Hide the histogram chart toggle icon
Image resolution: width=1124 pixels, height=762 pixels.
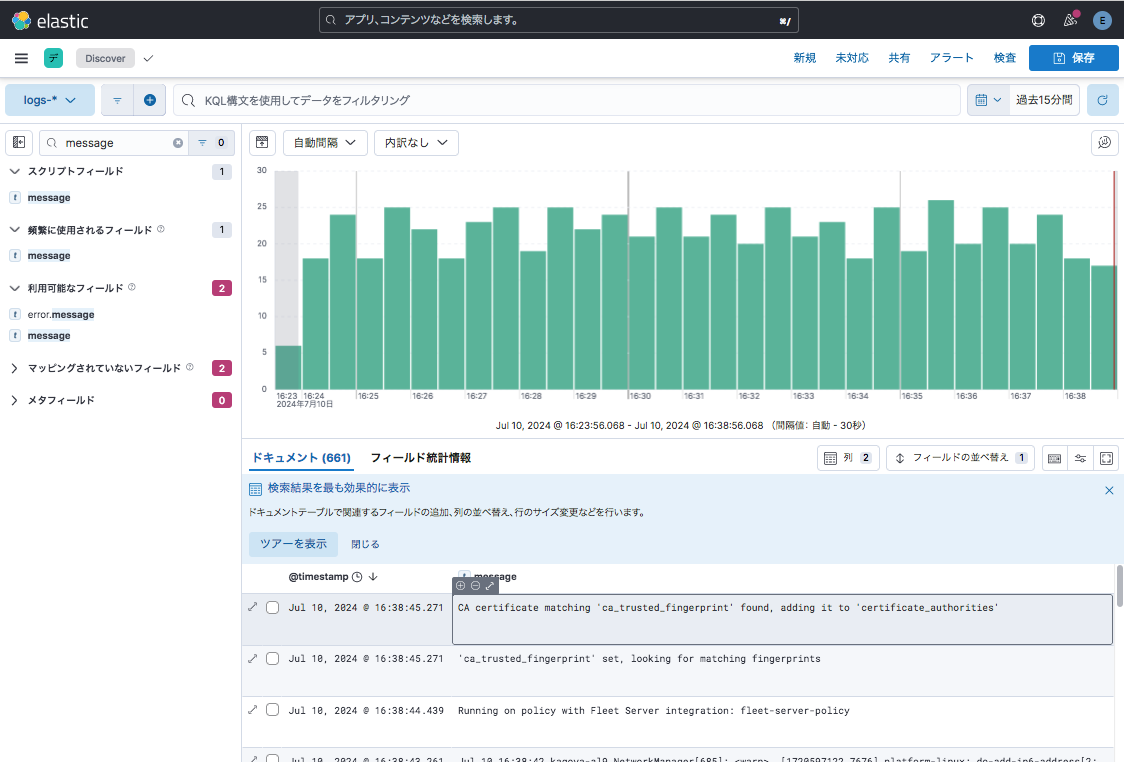(262, 143)
